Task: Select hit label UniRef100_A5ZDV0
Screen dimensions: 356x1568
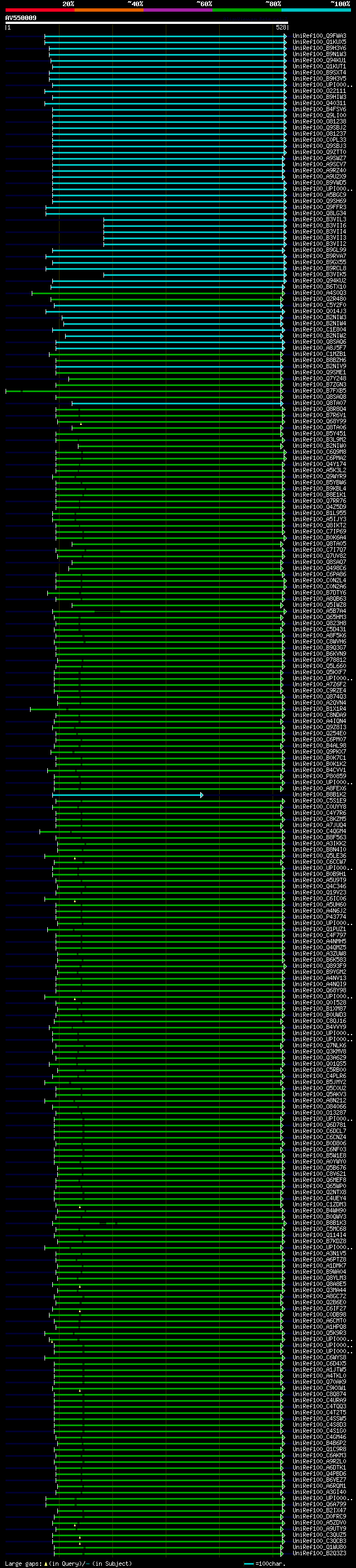Action: [x=319, y=1522]
